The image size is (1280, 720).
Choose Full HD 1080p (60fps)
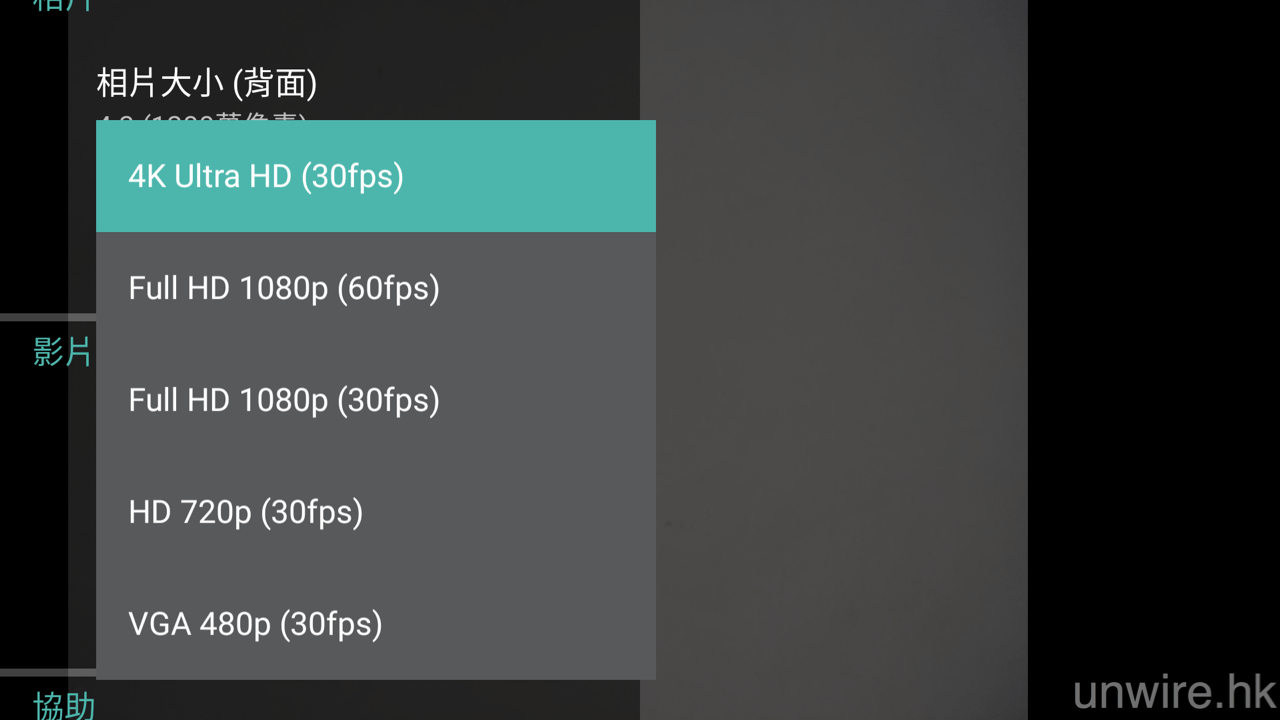375,289
